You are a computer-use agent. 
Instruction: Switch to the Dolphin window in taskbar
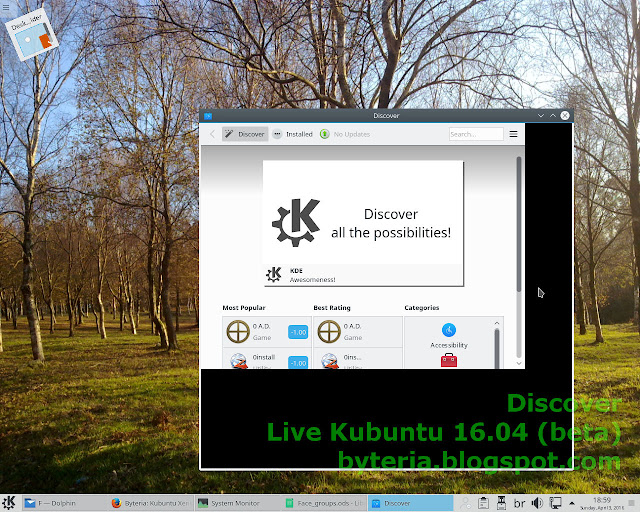(62, 503)
